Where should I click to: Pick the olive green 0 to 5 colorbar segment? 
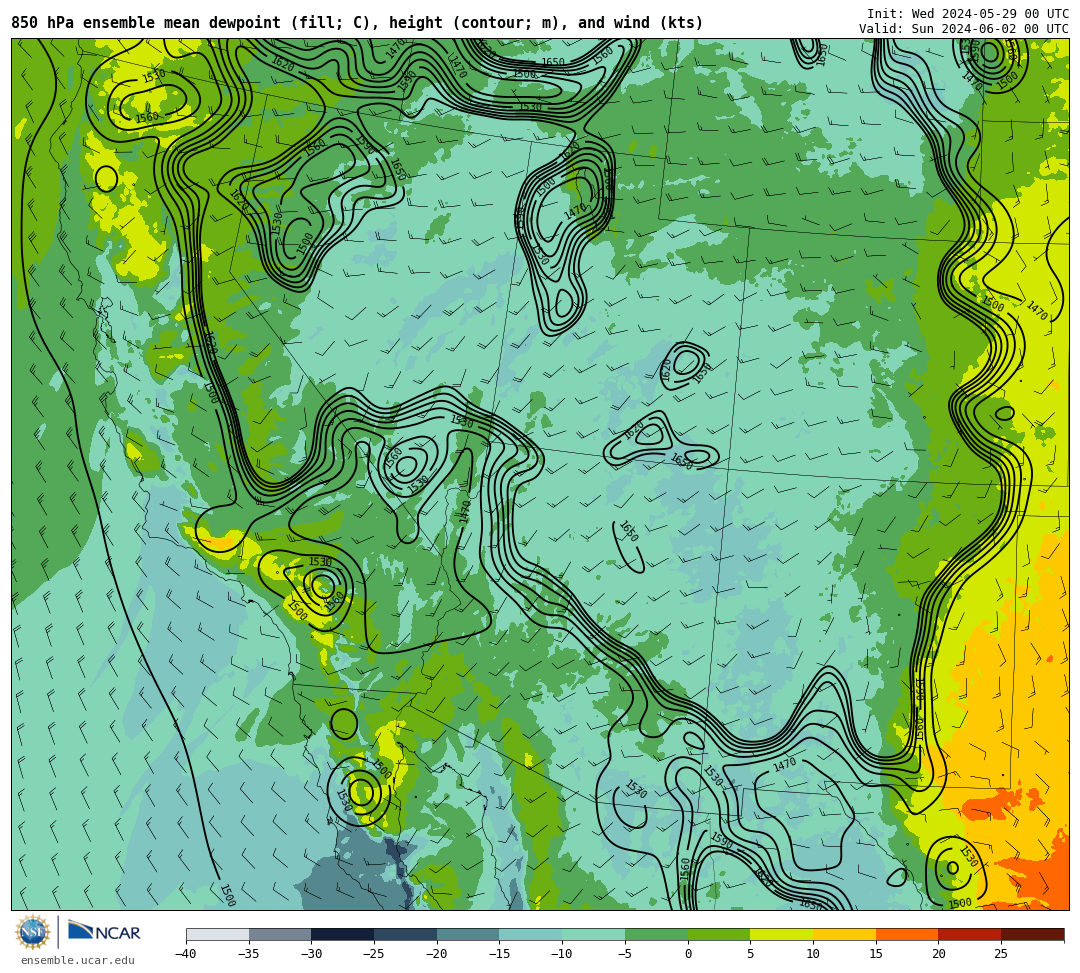pos(719,934)
